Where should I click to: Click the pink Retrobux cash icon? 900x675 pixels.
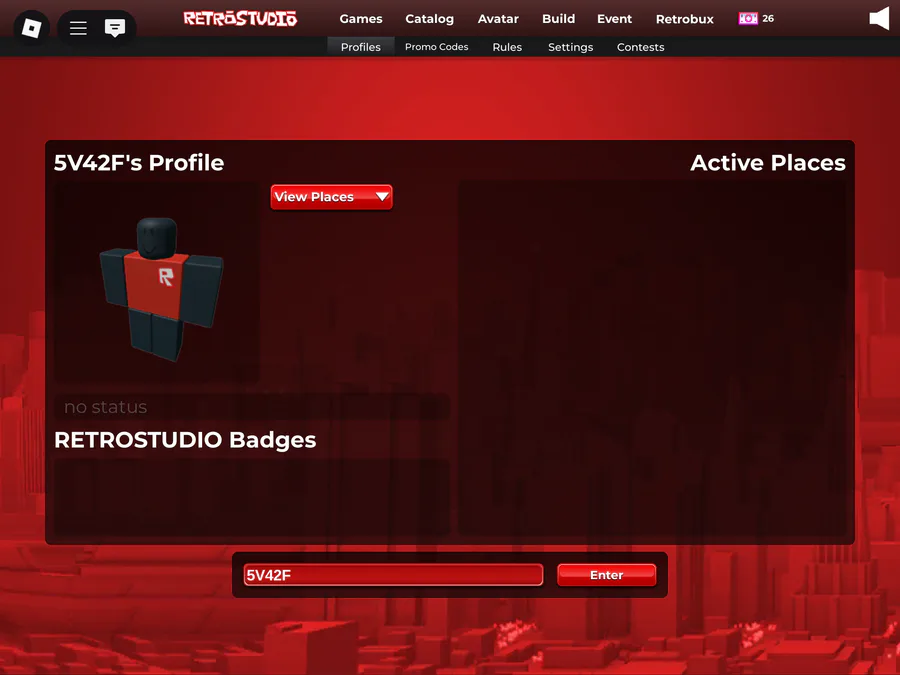[748, 19]
